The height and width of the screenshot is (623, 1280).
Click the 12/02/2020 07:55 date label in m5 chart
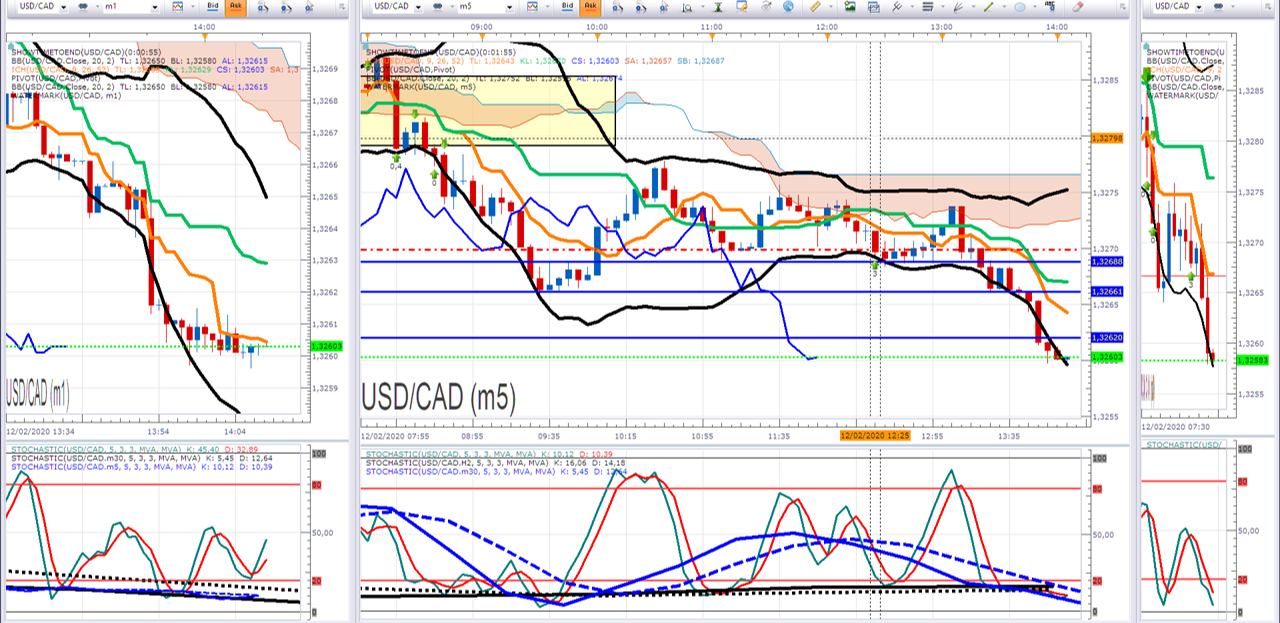click(x=397, y=436)
